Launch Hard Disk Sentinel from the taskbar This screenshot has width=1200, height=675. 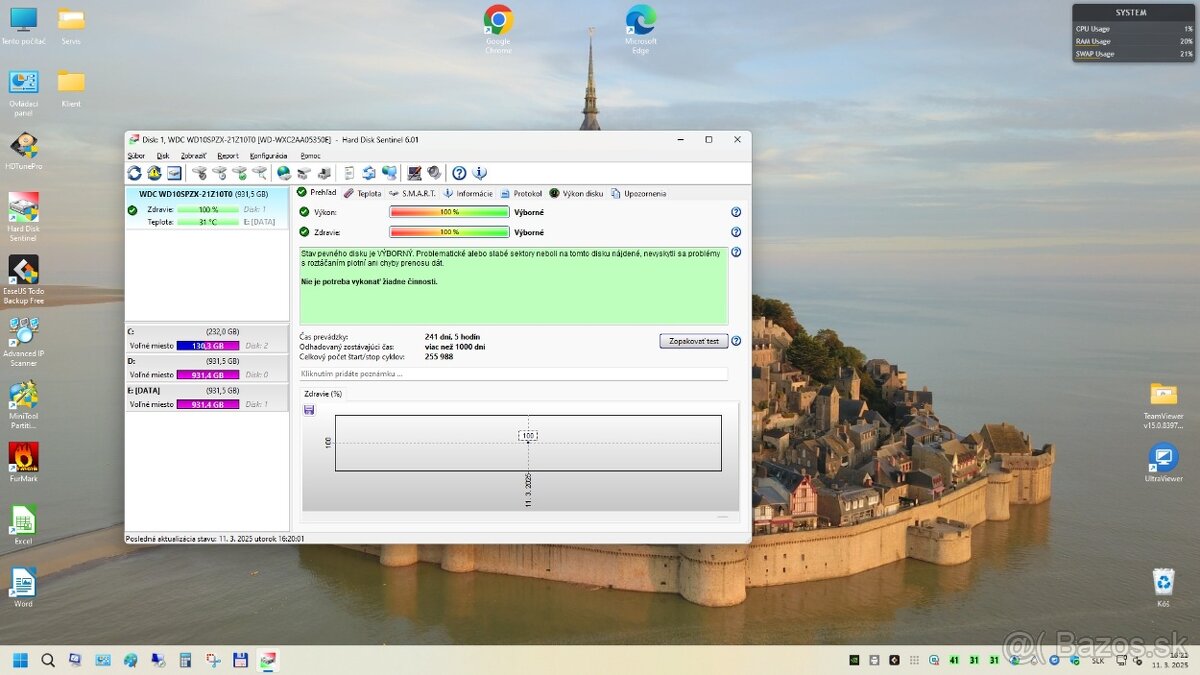coord(268,660)
